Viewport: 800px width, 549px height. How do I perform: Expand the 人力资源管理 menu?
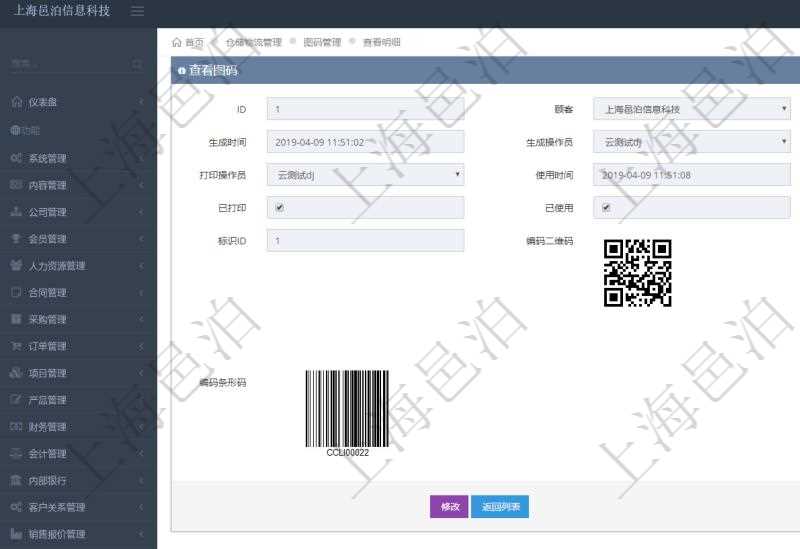click(x=78, y=266)
